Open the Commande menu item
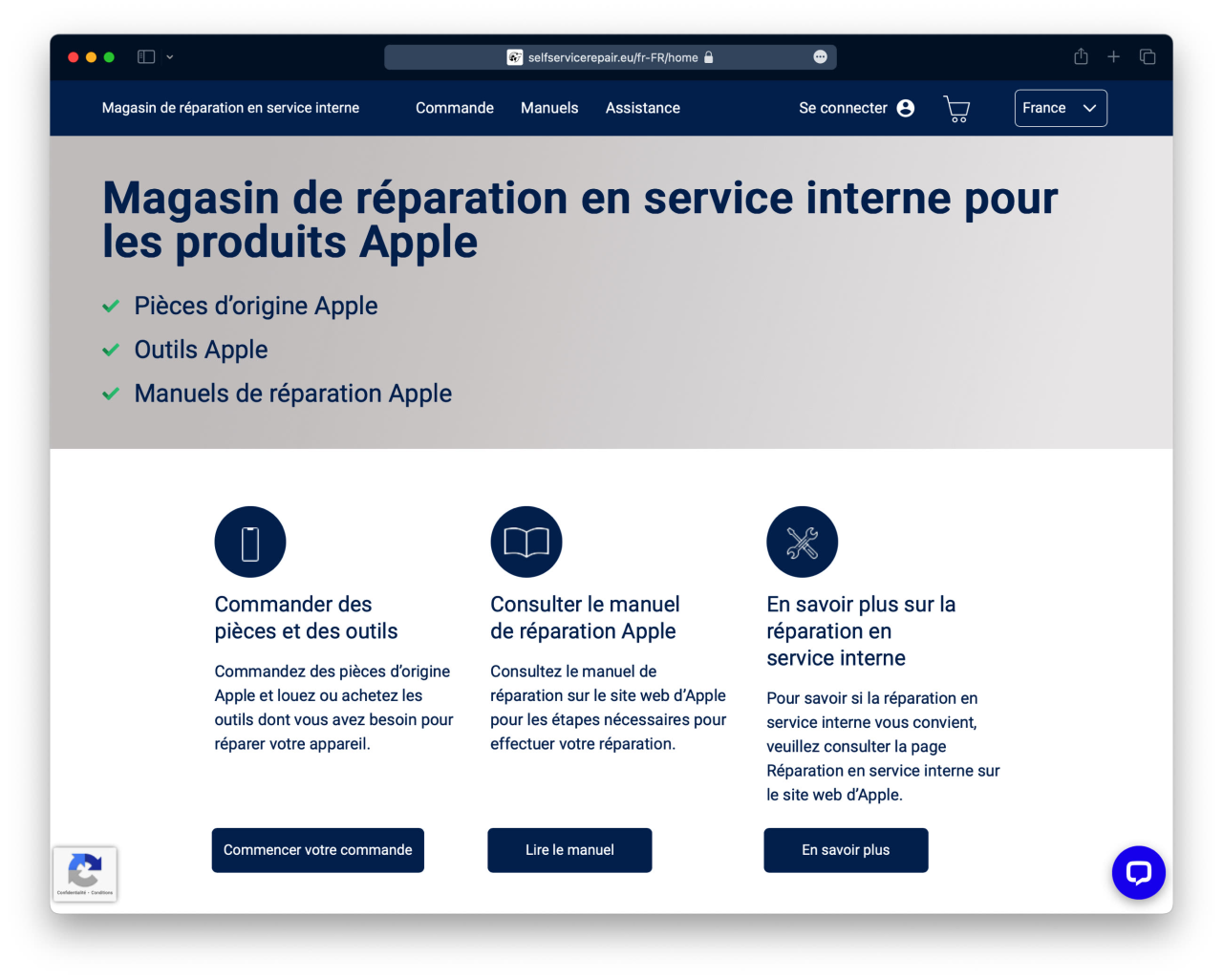 click(455, 108)
